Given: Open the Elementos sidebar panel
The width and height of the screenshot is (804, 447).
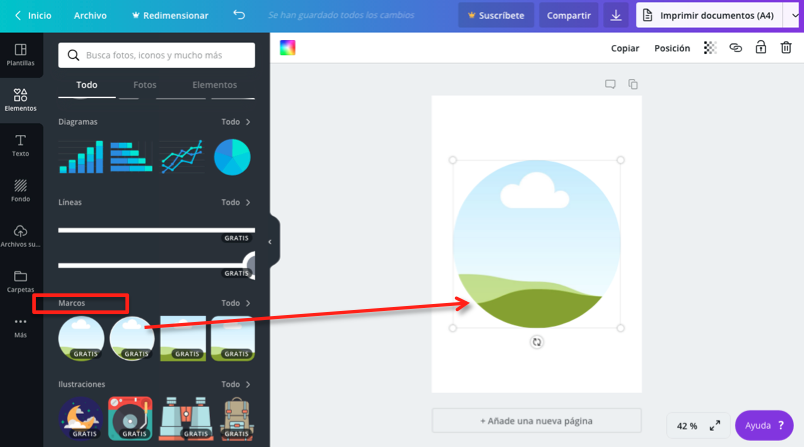Looking at the screenshot, I should 21,100.
